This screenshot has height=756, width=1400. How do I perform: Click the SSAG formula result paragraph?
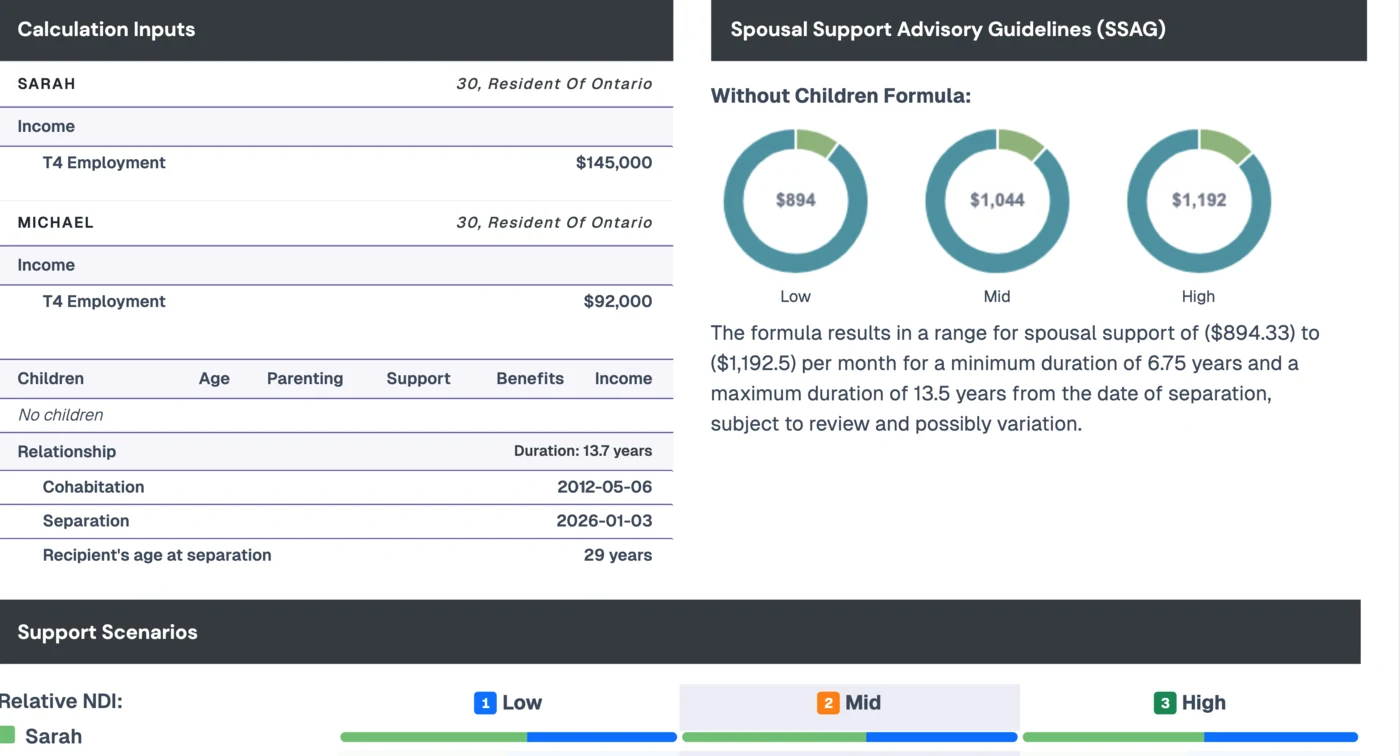1016,378
